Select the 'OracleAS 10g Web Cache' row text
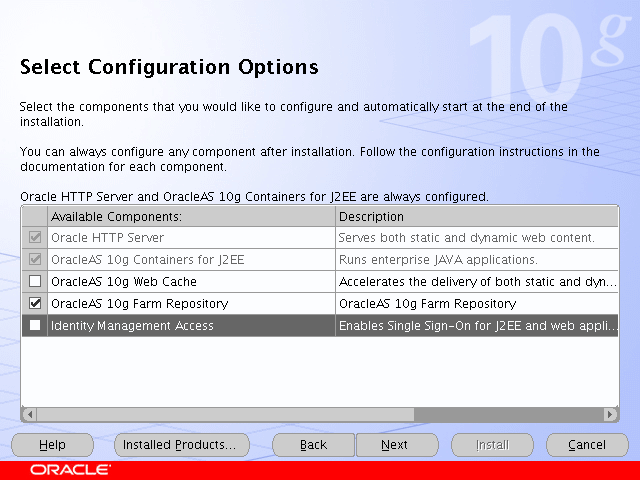The width and height of the screenshot is (640, 480). pyautogui.click(x=124, y=282)
